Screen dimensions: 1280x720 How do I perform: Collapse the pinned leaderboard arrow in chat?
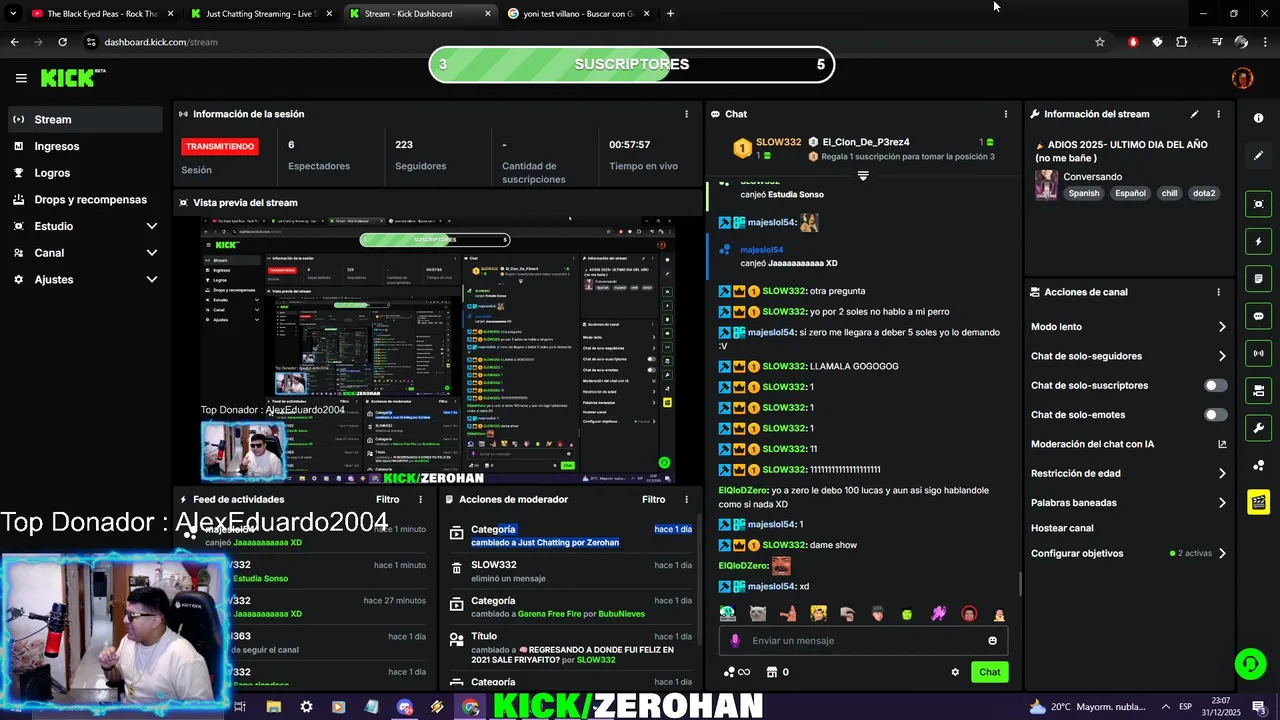863,175
